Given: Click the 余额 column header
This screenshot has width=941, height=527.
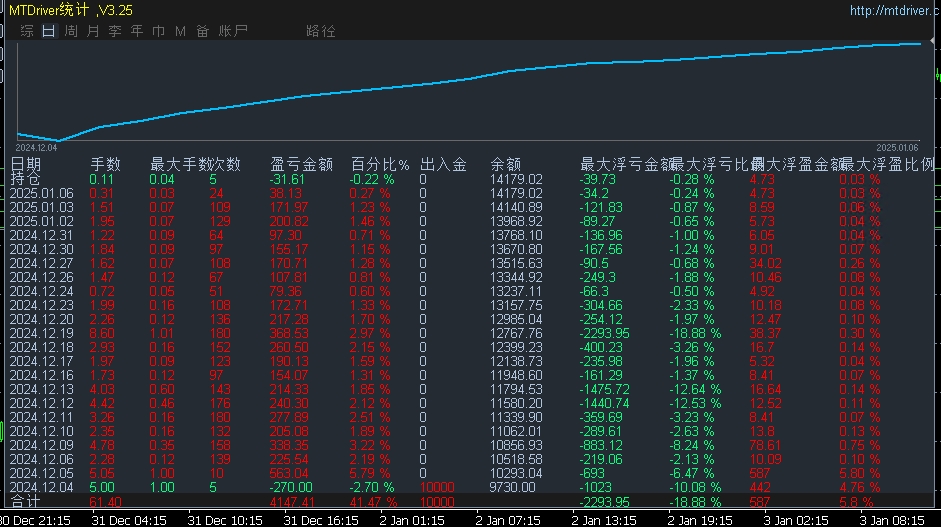Looking at the screenshot, I should (505, 164).
